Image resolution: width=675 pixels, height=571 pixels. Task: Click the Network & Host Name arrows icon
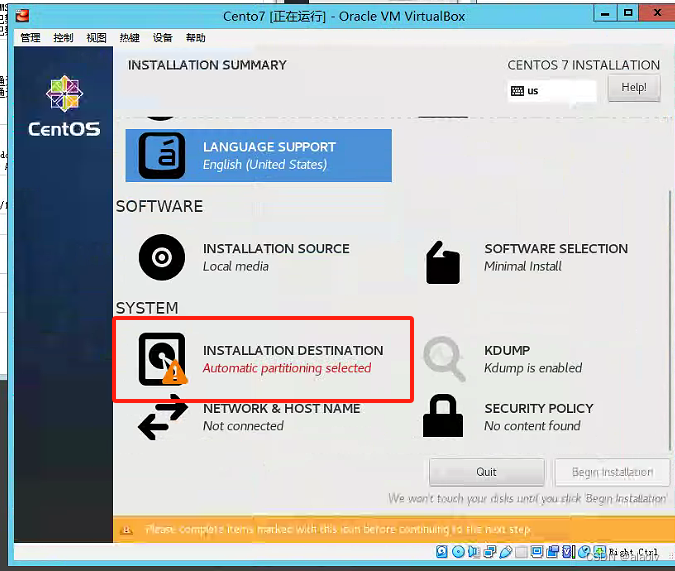(x=163, y=417)
